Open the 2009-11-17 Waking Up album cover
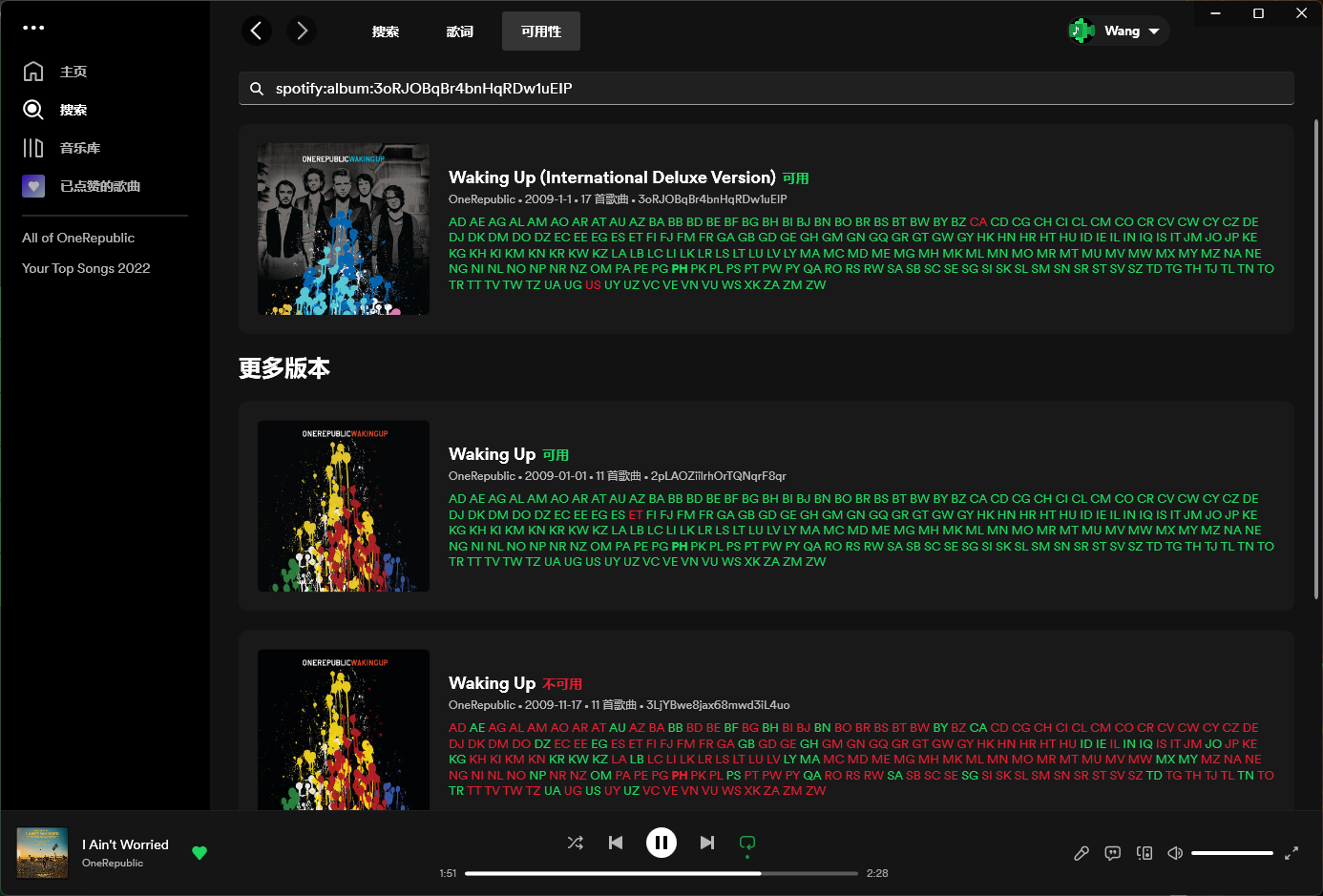 (344, 730)
